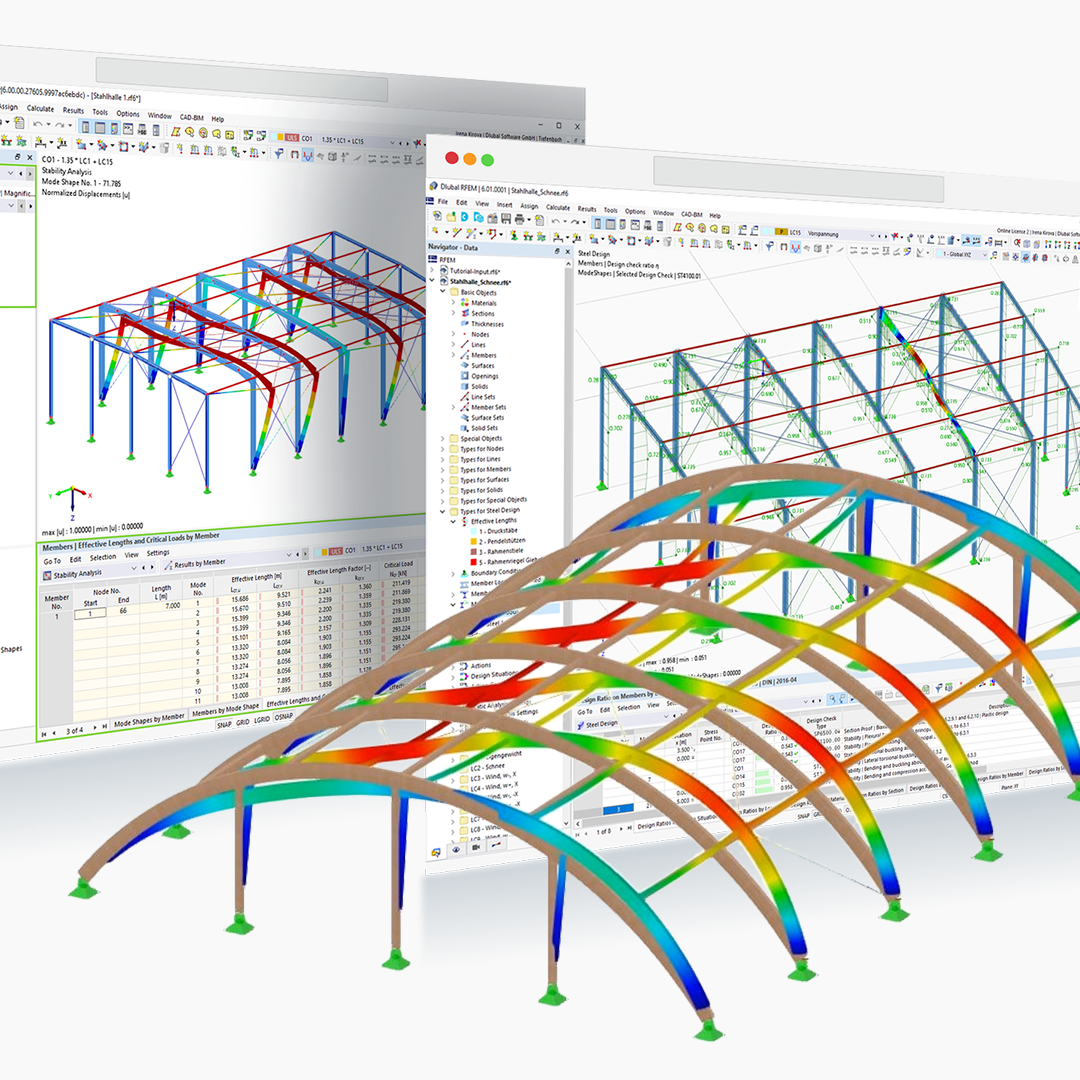The image size is (1080, 1080).
Task: Open the CO1 load combination dropdown
Action: click(x=351, y=551)
